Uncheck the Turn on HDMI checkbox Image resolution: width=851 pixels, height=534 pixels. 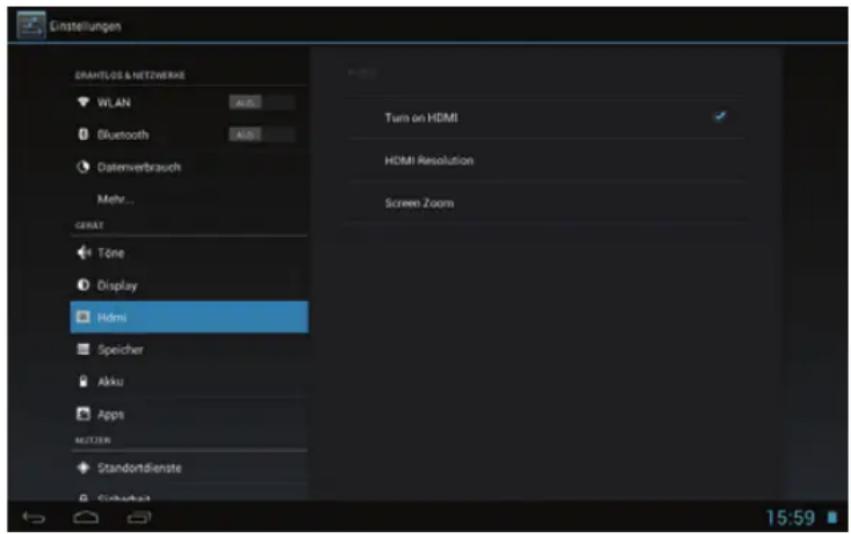720,117
